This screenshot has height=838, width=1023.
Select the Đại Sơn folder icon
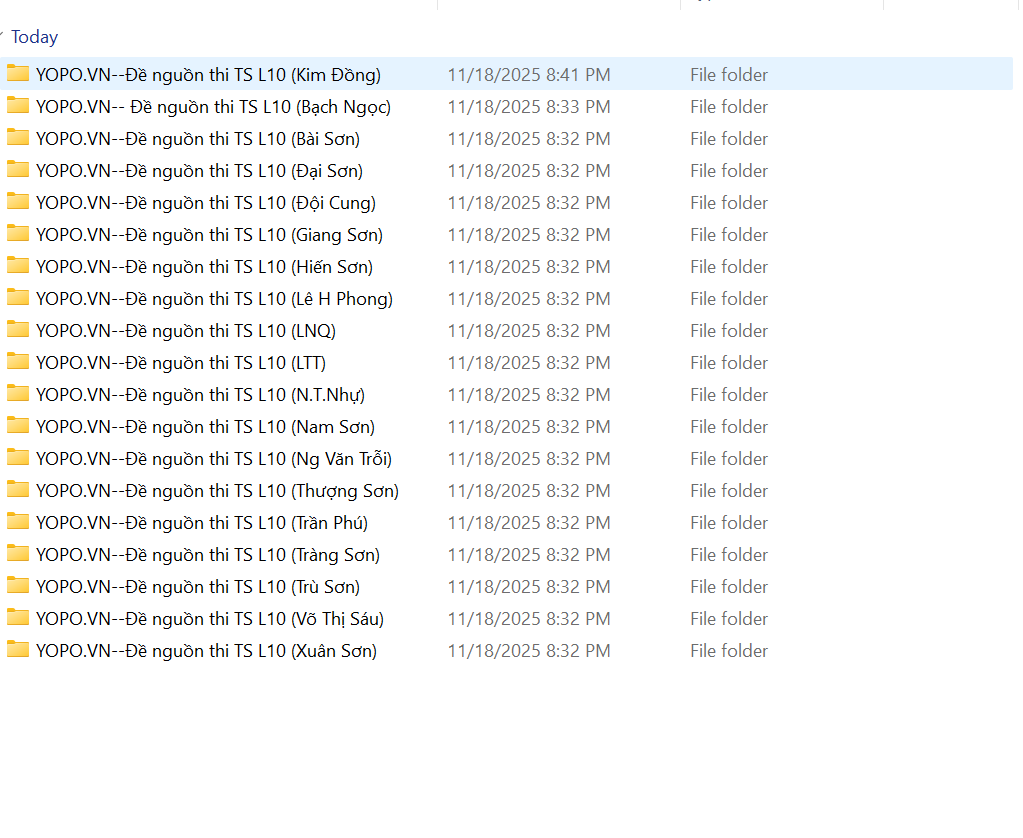click(x=18, y=170)
